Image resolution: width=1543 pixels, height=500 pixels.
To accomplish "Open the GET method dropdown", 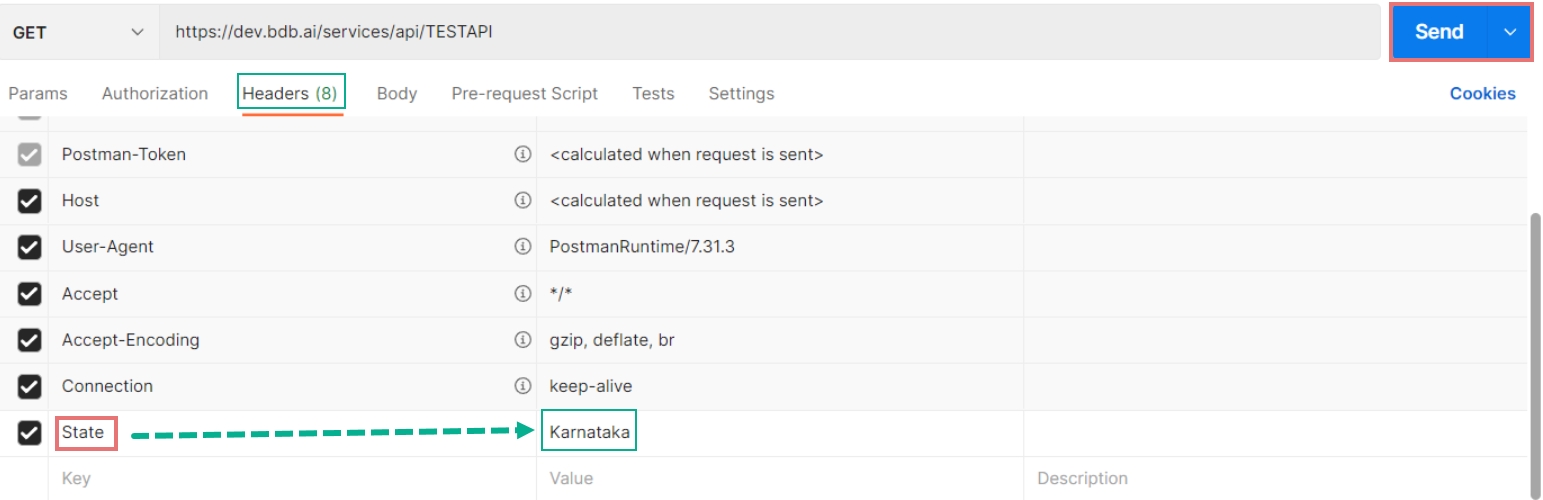I will pos(78,32).
